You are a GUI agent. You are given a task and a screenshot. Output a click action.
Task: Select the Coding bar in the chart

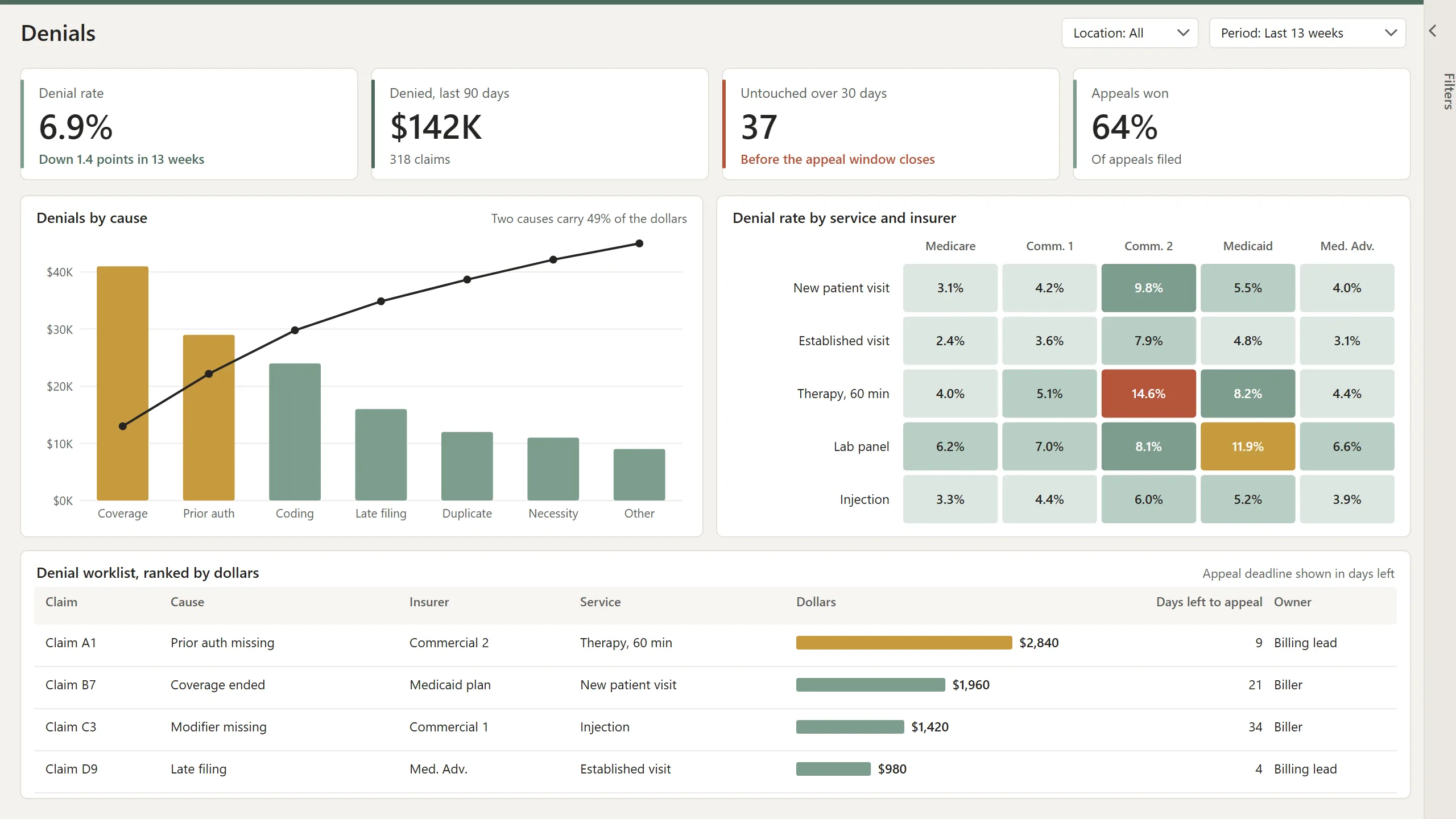(x=295, y=432)
